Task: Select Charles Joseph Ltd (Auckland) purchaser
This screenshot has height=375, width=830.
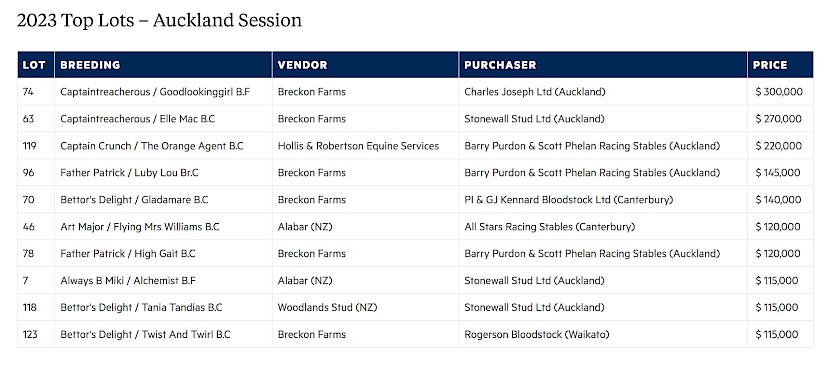Action: click(x=535, y=92)
